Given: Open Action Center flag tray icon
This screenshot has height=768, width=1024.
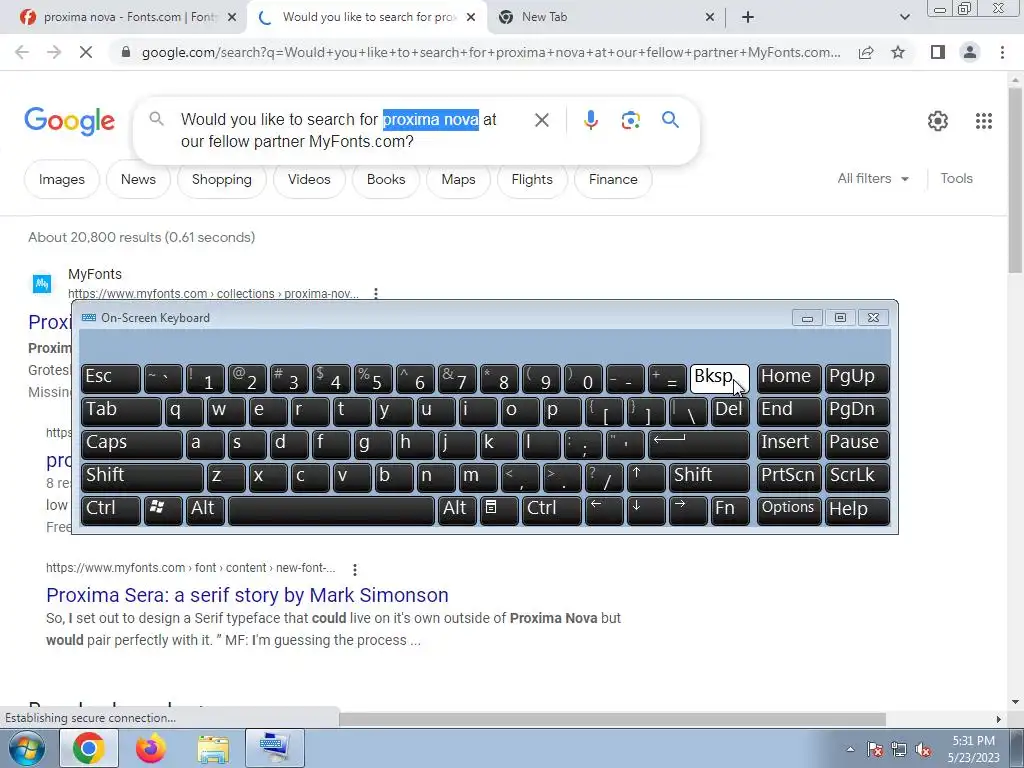Looking at the screenshot, I should [x=875, y=750].
